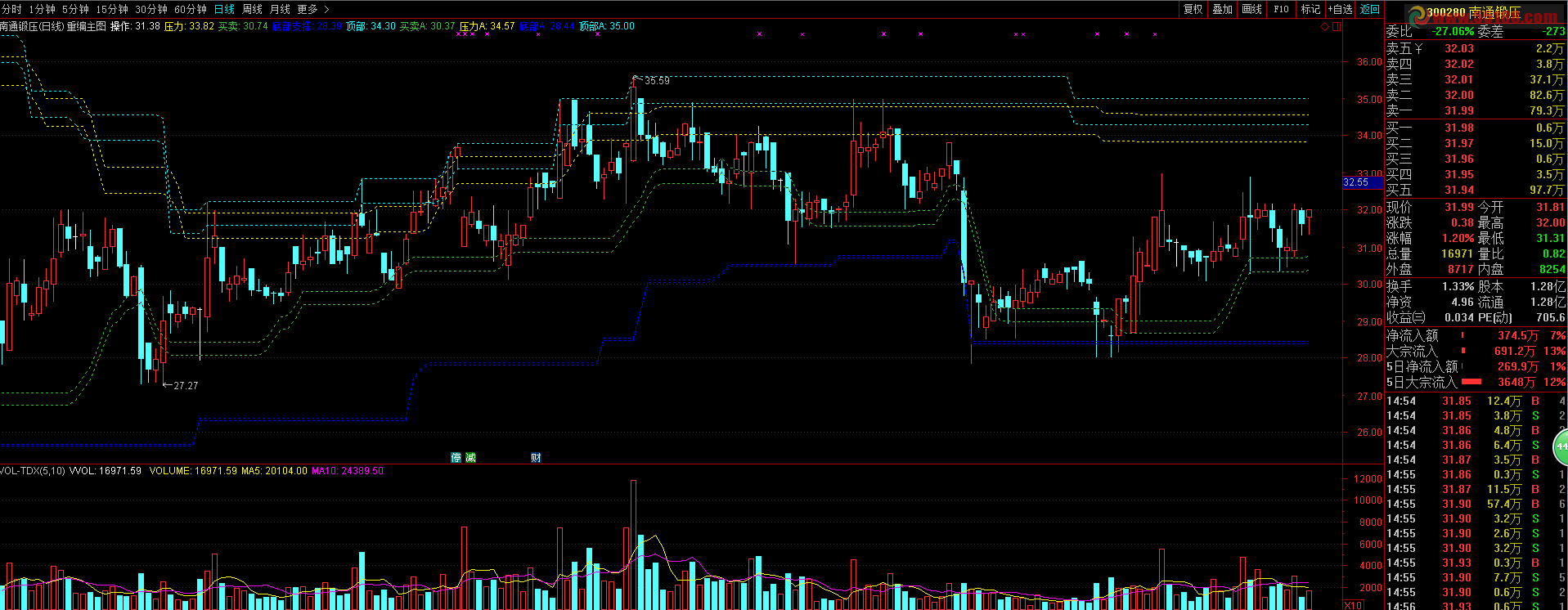Select the 卖三 32.01 ask row
The width and height of the screenshot is (1568, 610).
(1476, 79)
